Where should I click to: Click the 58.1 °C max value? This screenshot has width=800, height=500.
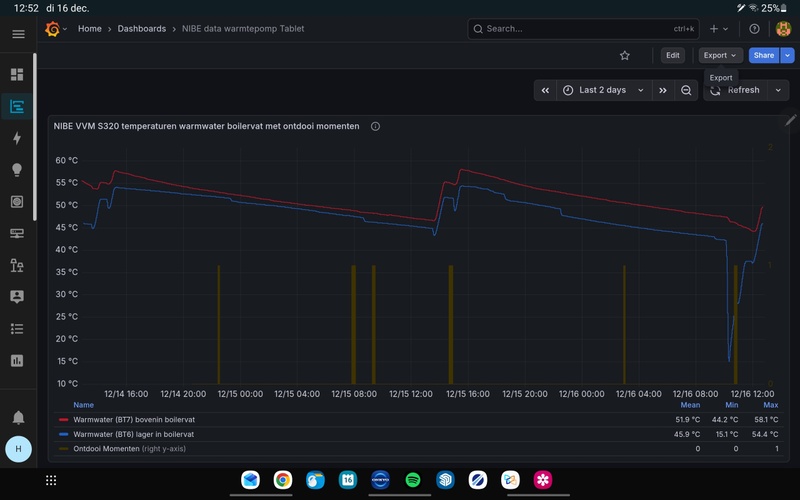pos(766,420)
